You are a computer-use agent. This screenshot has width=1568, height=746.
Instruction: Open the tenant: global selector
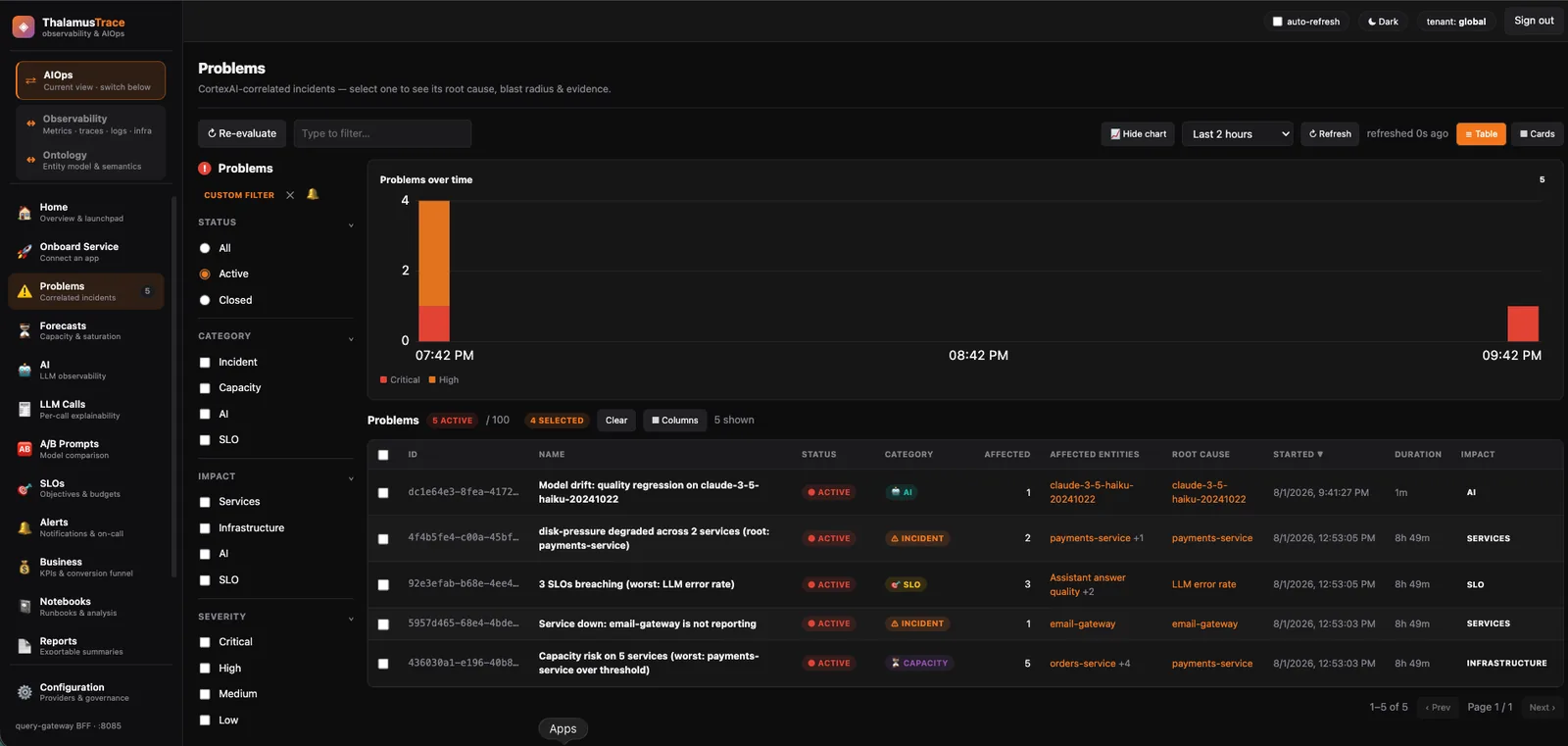[x=1455, y=22]
